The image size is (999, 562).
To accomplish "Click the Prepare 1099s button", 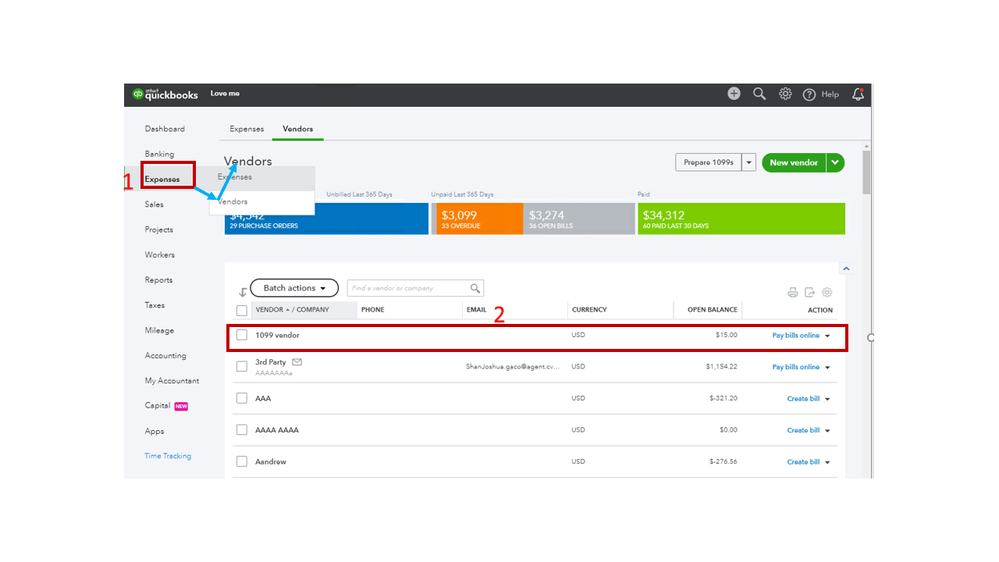I will click(x=708, y=162).
